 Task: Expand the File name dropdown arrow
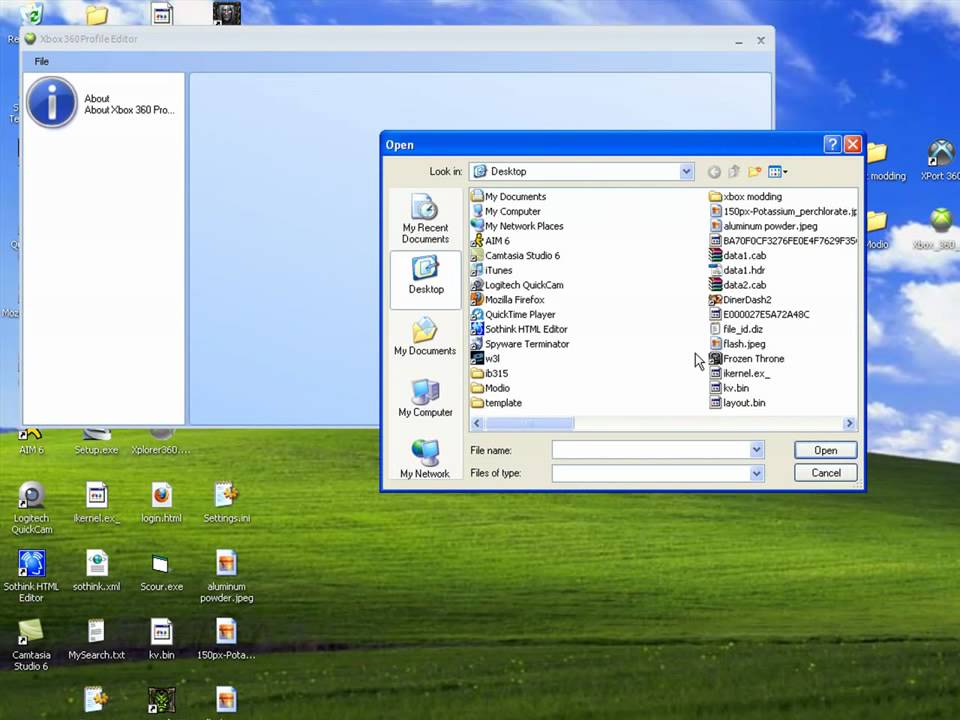tap(757, 450)
